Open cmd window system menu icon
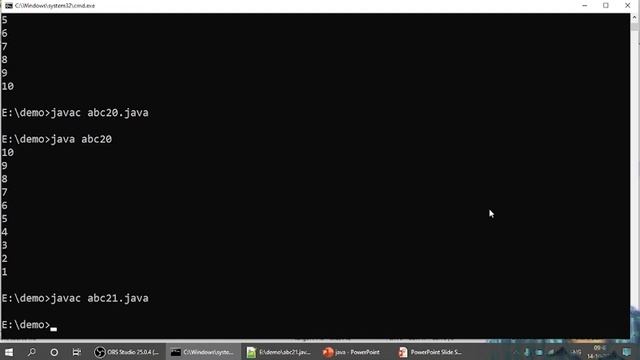Image resolution: width=640 pixels, height=360 pixels. [x=9, y=6]
